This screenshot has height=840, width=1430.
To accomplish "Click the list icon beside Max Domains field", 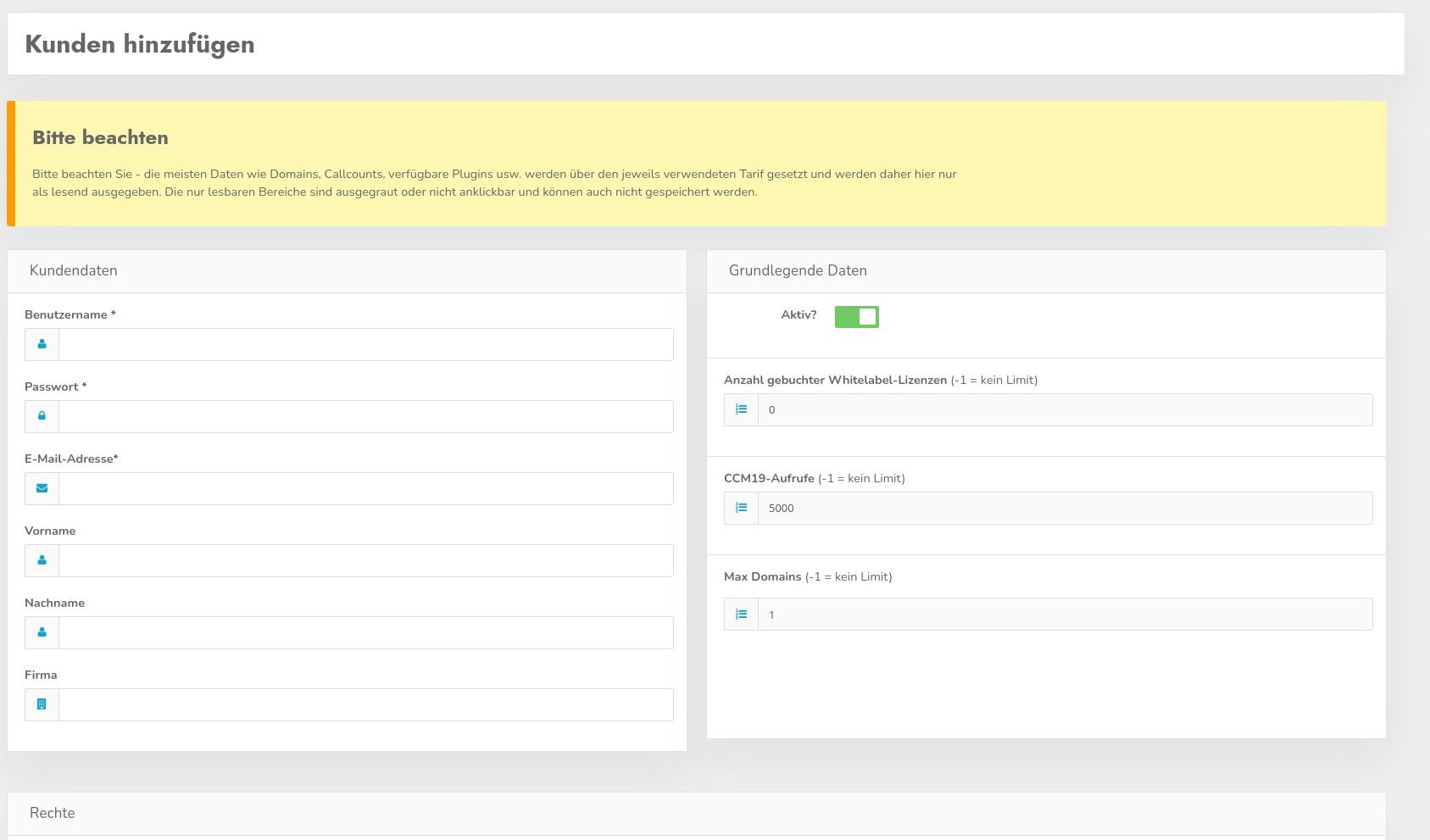I will point(741,615).
